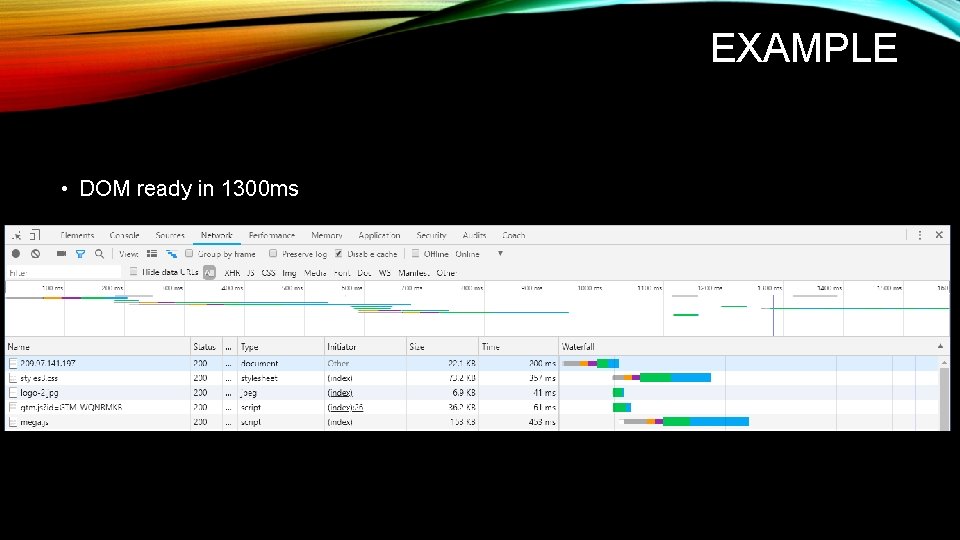
Task: Filter requests by JS type
Action: [x=250, y=273]
